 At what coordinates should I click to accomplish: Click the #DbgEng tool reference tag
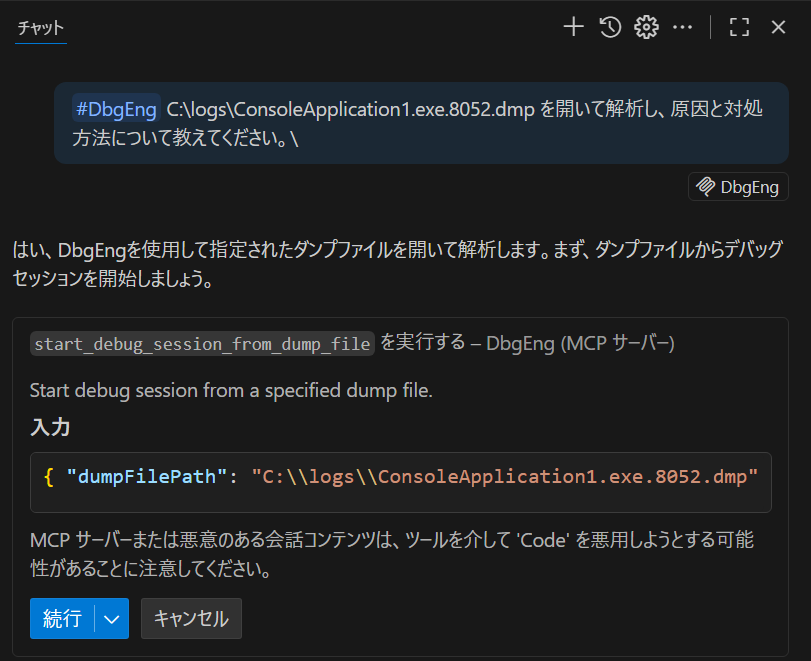(x=116, y=109)
